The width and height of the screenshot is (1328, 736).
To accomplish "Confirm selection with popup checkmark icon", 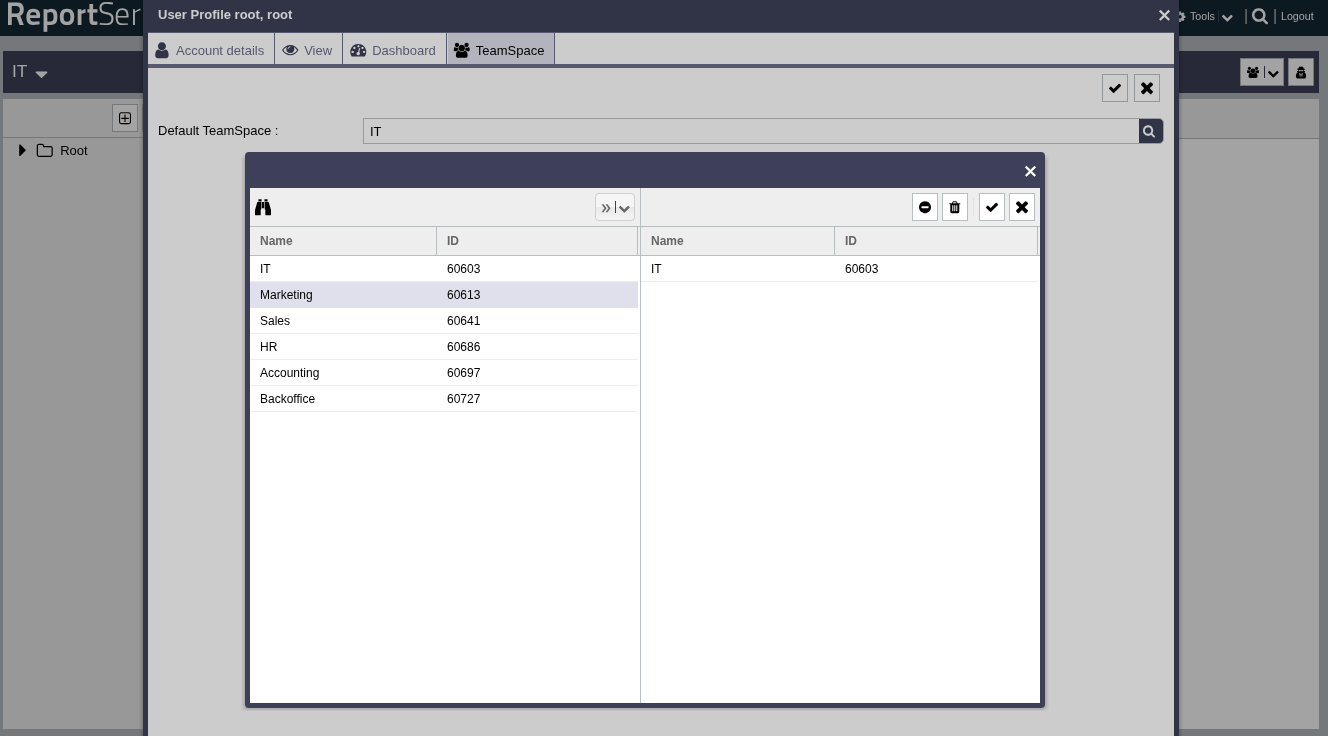I will (992, 207).
